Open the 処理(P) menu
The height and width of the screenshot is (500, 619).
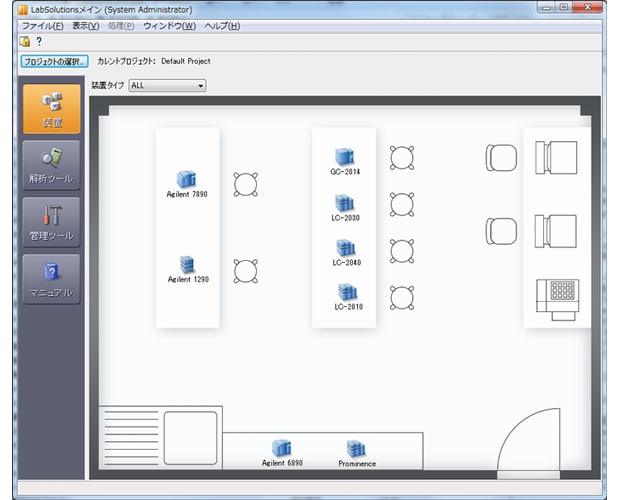[121, 26]
